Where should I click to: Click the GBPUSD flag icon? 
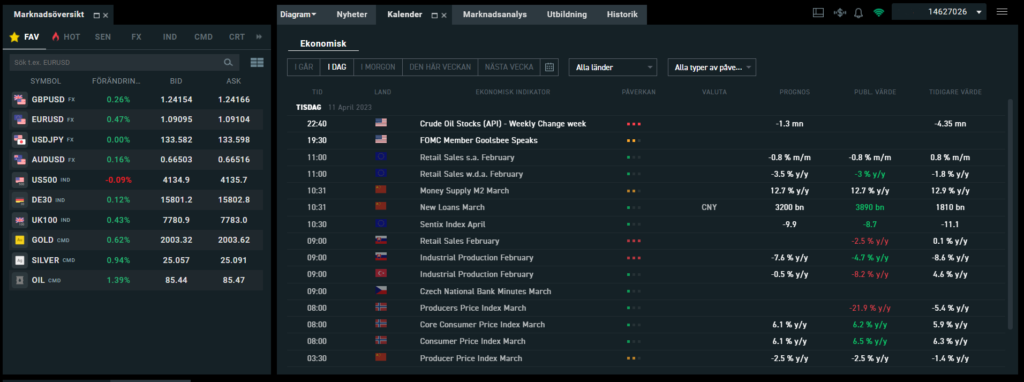click(20, 100)
